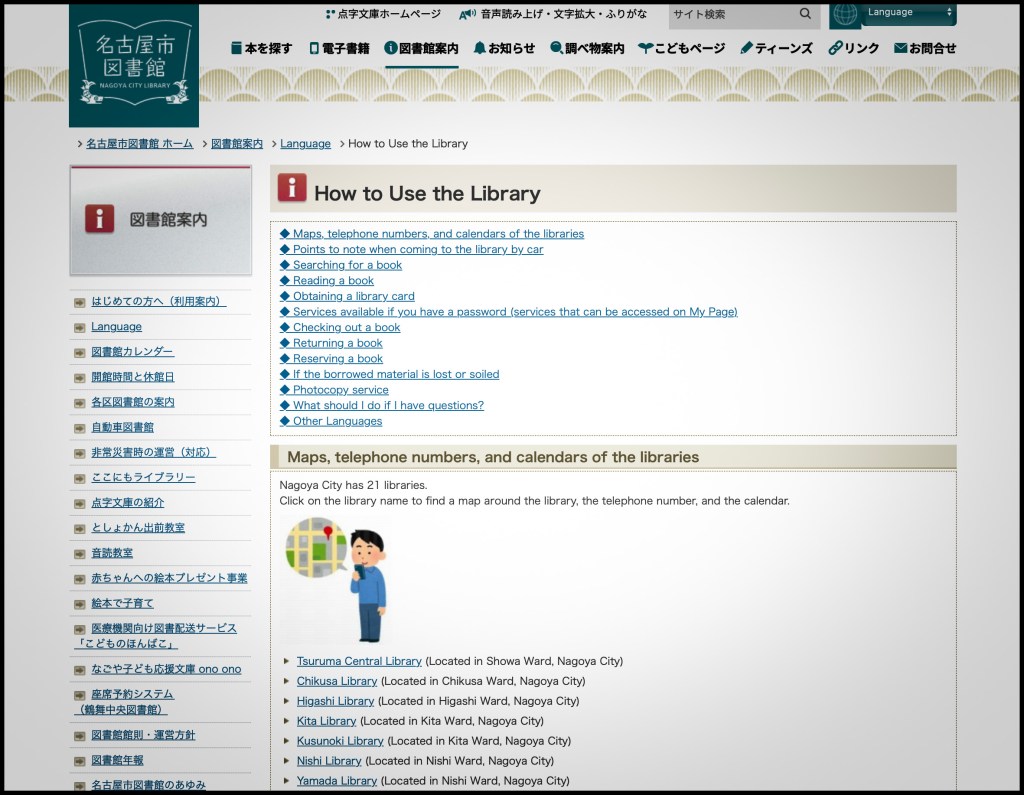Open 点字文庫ホームページ Braille library link
The width and height of the screenshot is (1024, 795).
[x=383, y=14]
